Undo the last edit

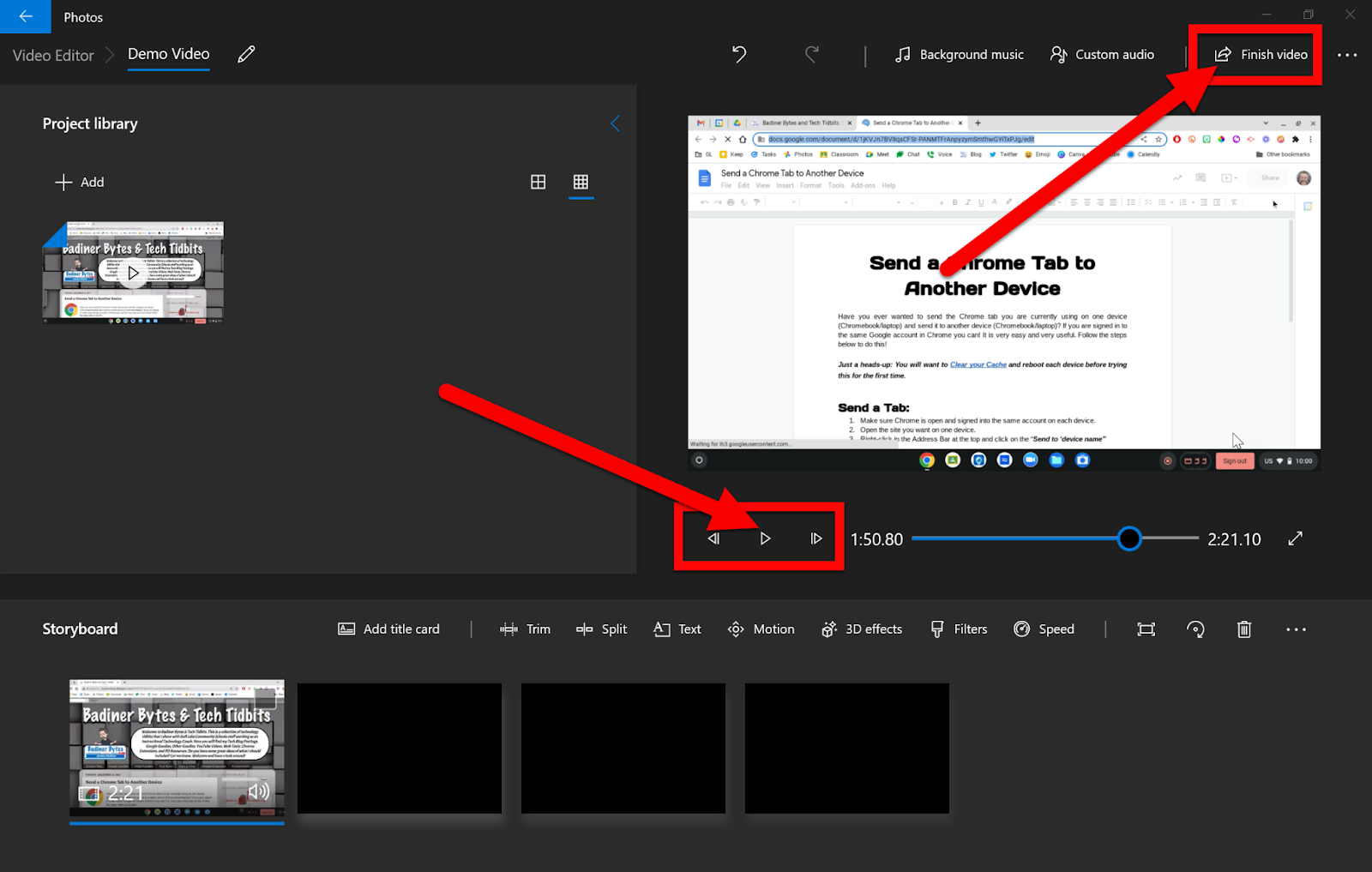739,54
